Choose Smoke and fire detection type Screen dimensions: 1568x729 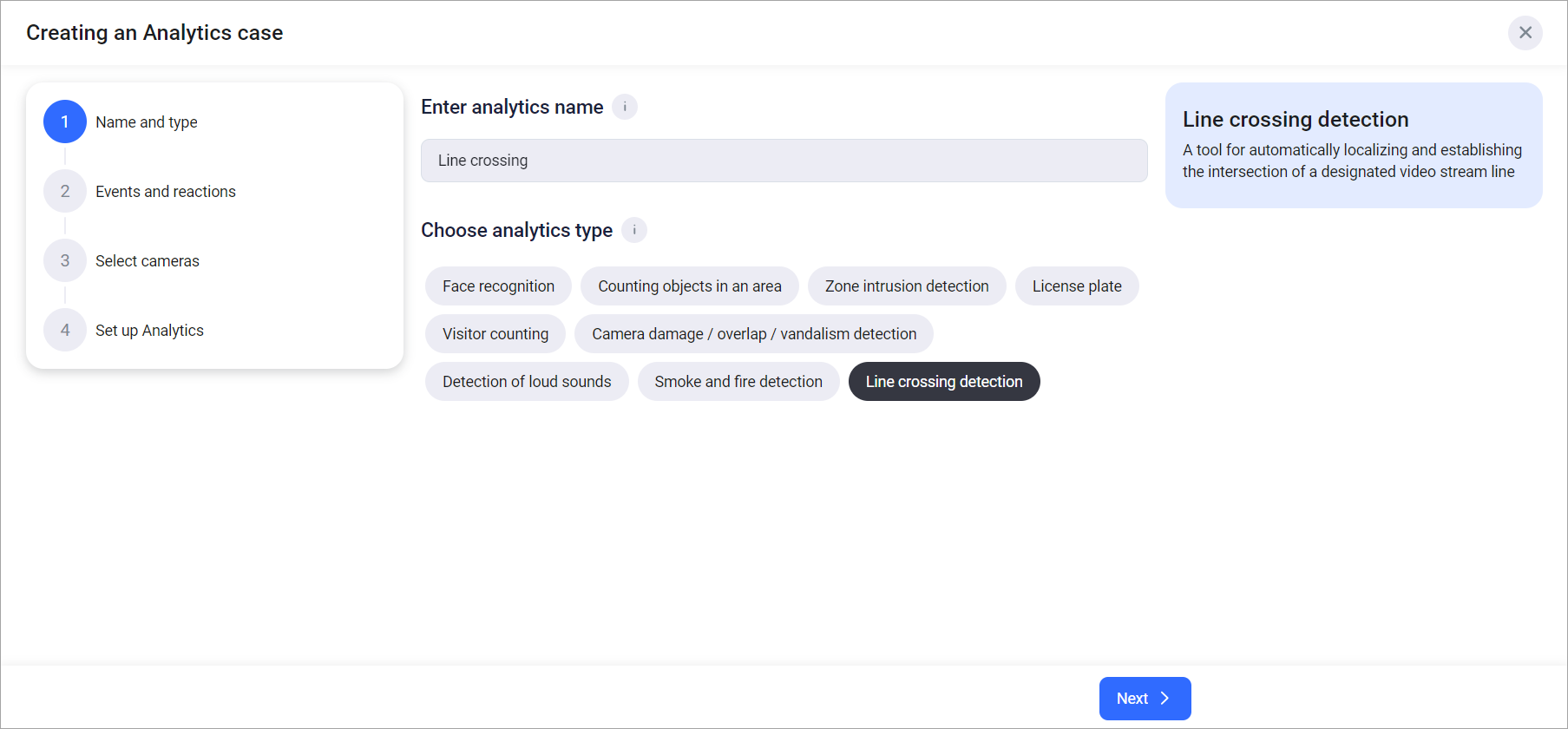click(738, 382)
